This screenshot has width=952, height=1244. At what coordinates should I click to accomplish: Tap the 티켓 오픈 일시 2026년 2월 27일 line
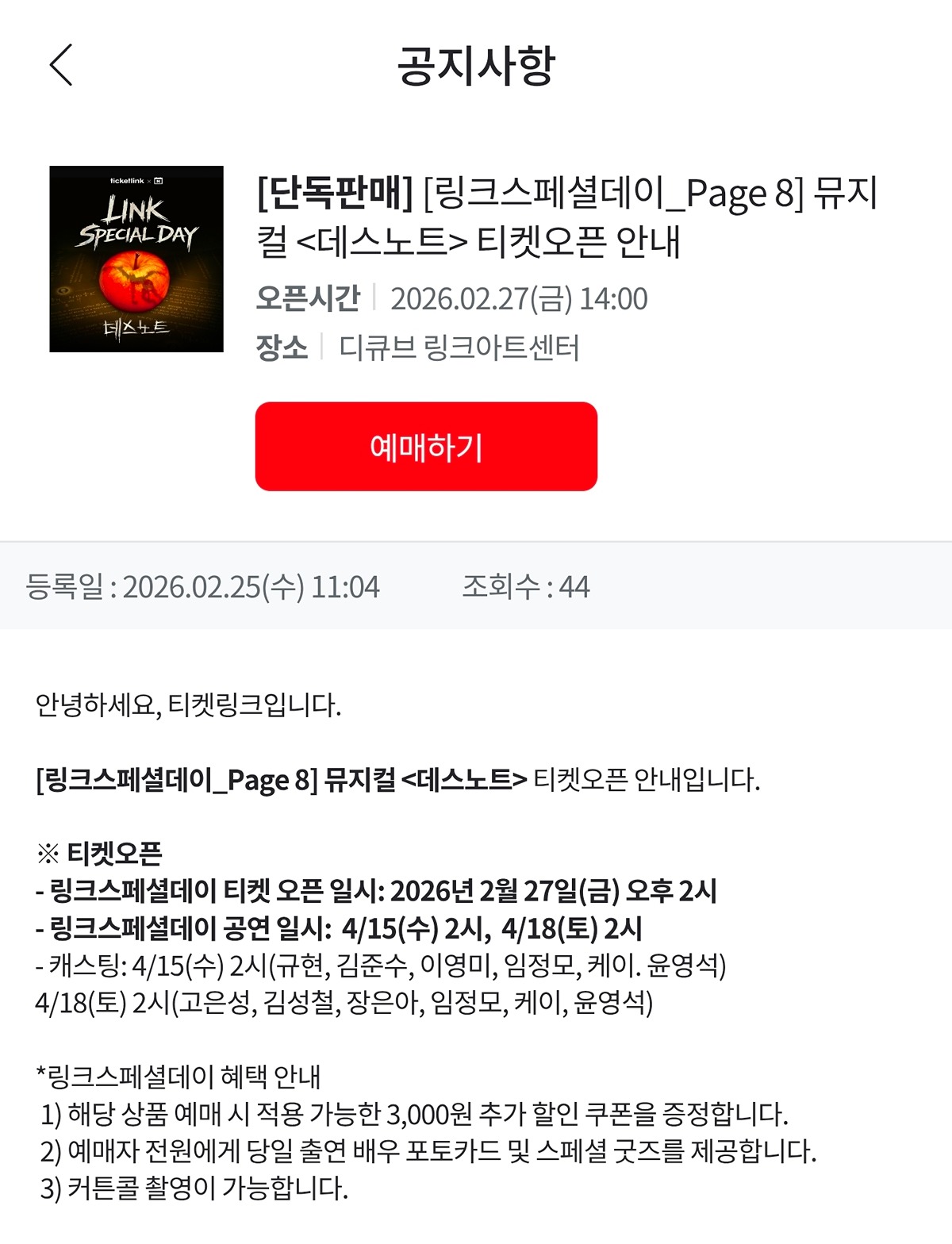376,891
